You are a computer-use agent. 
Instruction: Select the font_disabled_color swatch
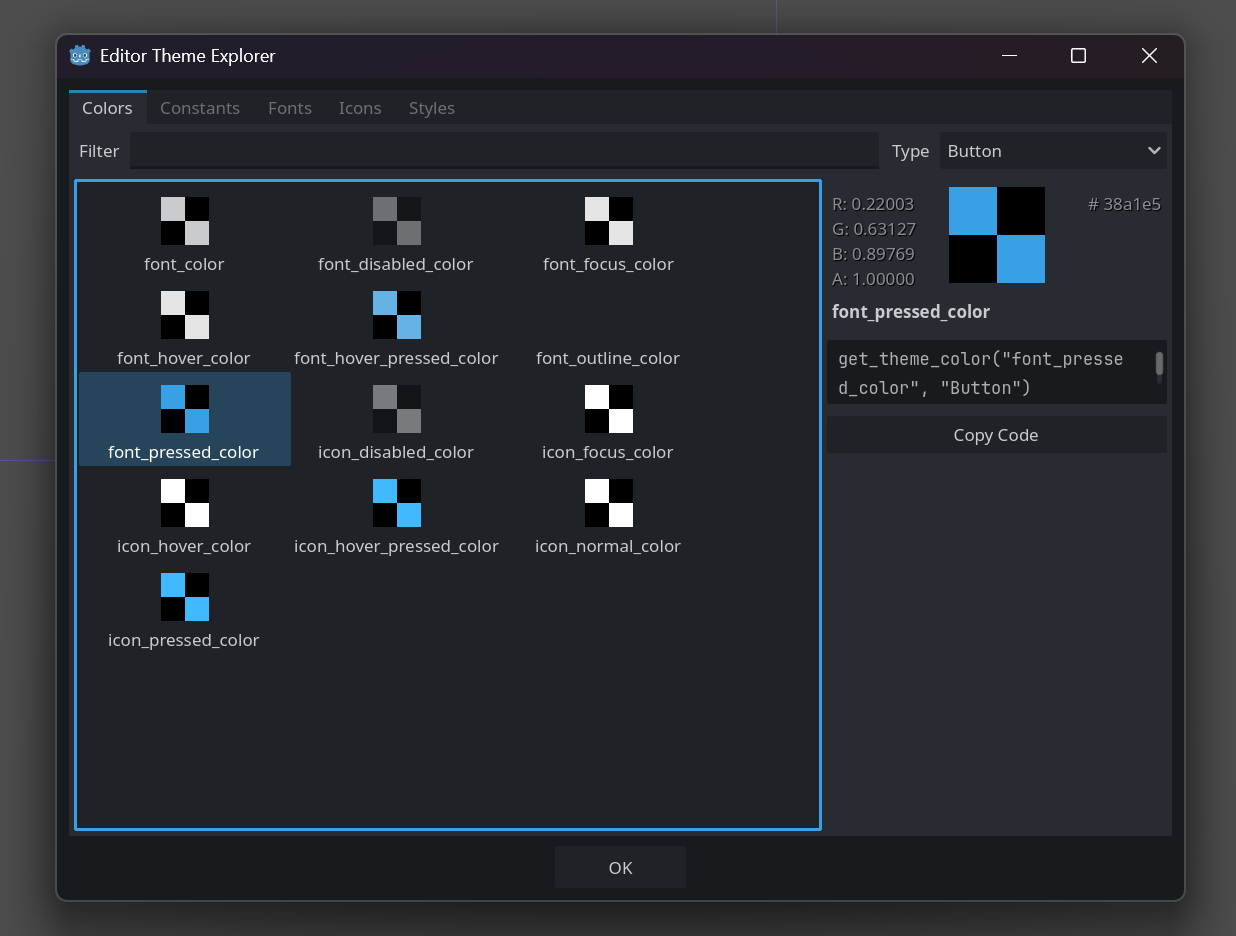click(397, 221)
